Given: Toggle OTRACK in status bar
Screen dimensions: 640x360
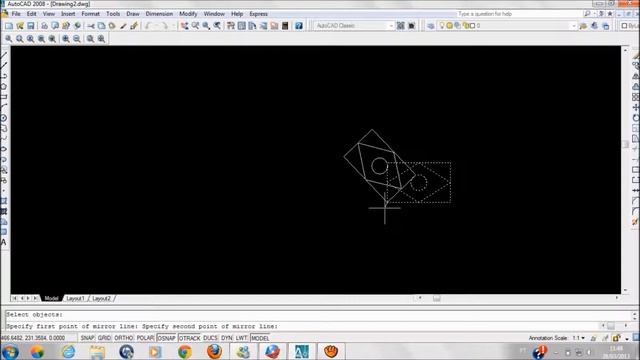Looking at the screenshot, I should click(189, 338).
